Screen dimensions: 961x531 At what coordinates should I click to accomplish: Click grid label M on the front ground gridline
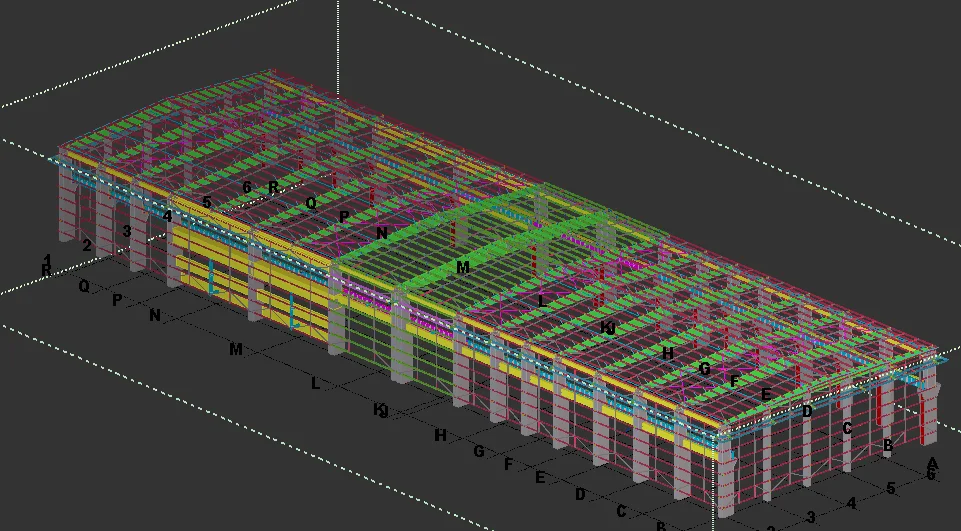(x=235, y=349)
